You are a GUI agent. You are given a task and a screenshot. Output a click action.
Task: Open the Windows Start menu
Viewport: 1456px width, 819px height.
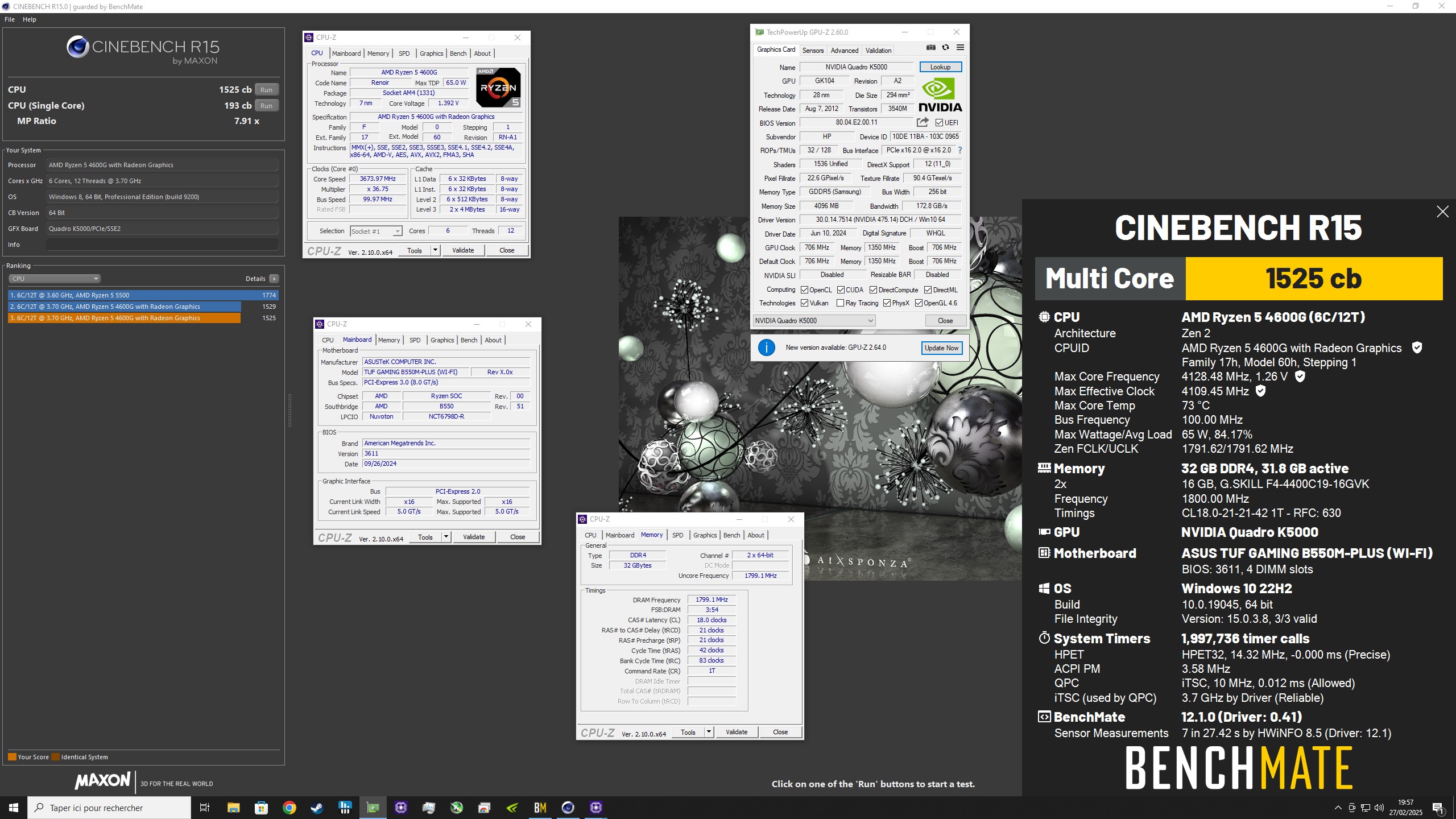(14, 808)
